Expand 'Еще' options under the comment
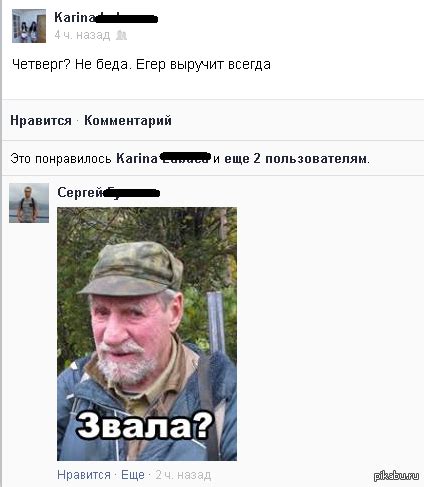Image resolution: width=424 pixels, height=487 pixels. pos(133,475)
